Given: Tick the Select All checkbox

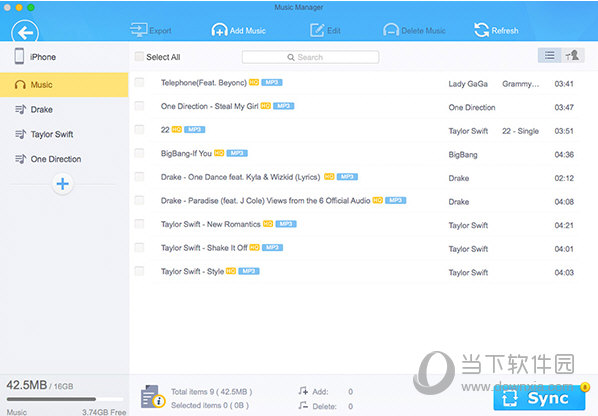Looking at the screenshot, I should [139, 57].
